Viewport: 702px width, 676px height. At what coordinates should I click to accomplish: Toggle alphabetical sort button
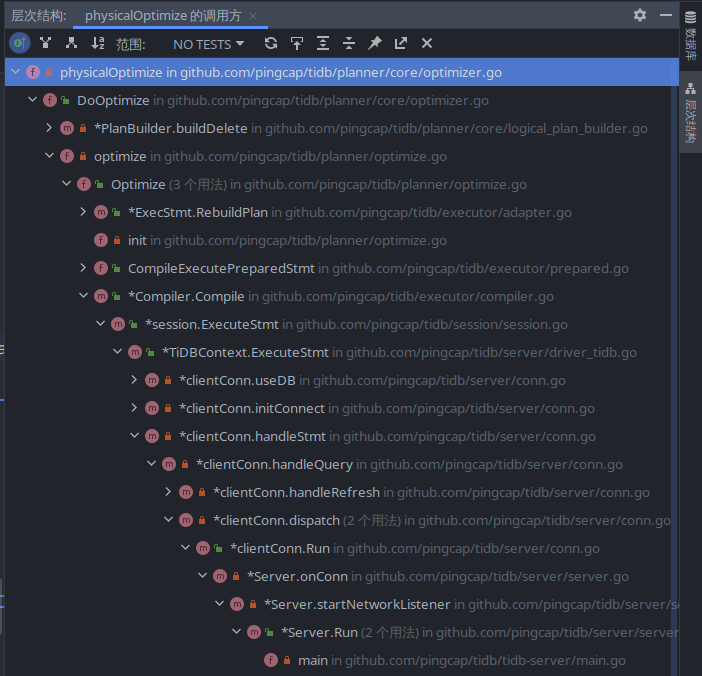pos(98,43)
